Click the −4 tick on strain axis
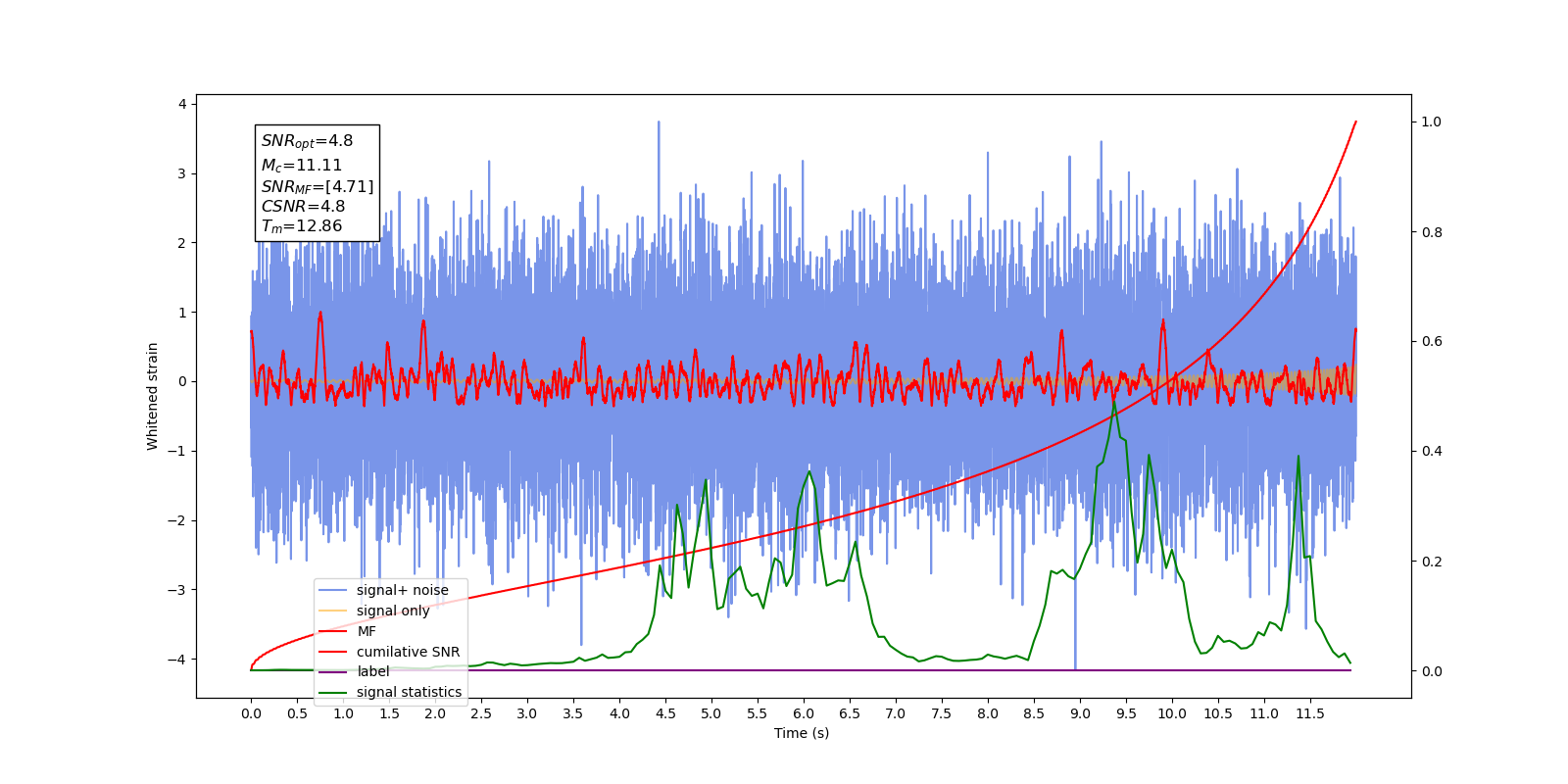1568x784 pixels. (x=175, y=660)
